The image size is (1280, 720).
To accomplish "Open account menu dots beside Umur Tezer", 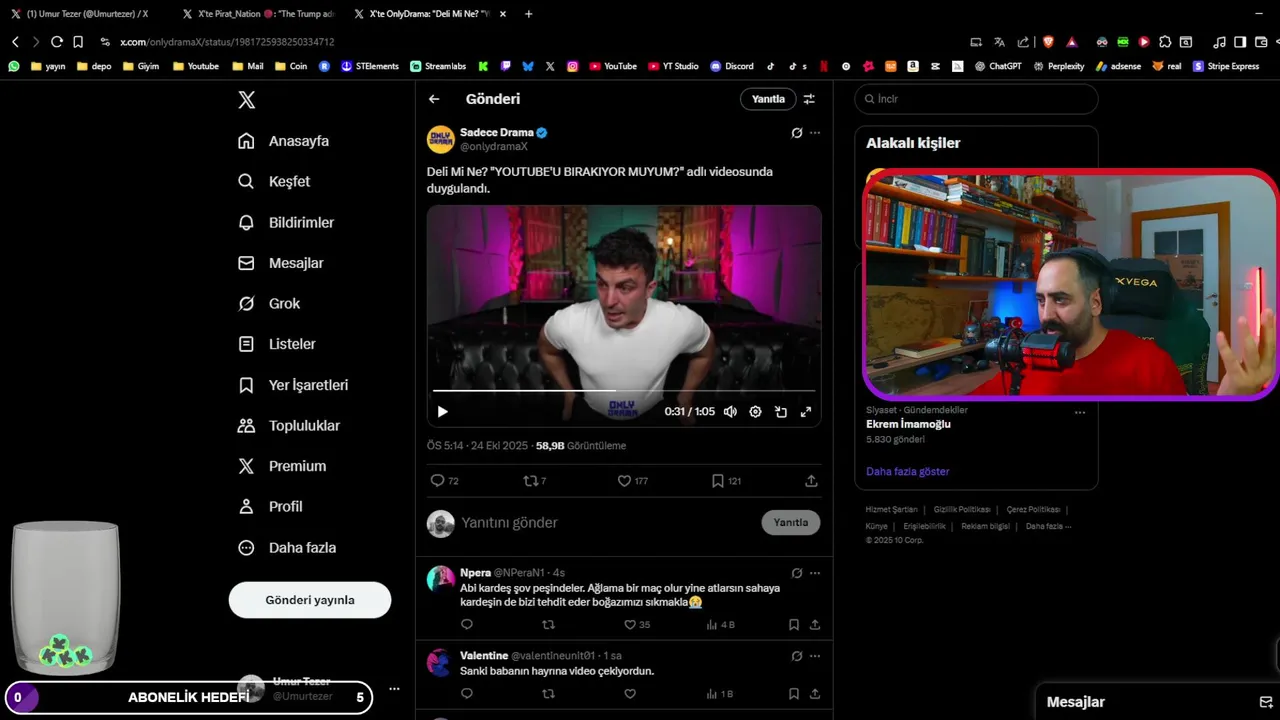I will pos(394,689).
